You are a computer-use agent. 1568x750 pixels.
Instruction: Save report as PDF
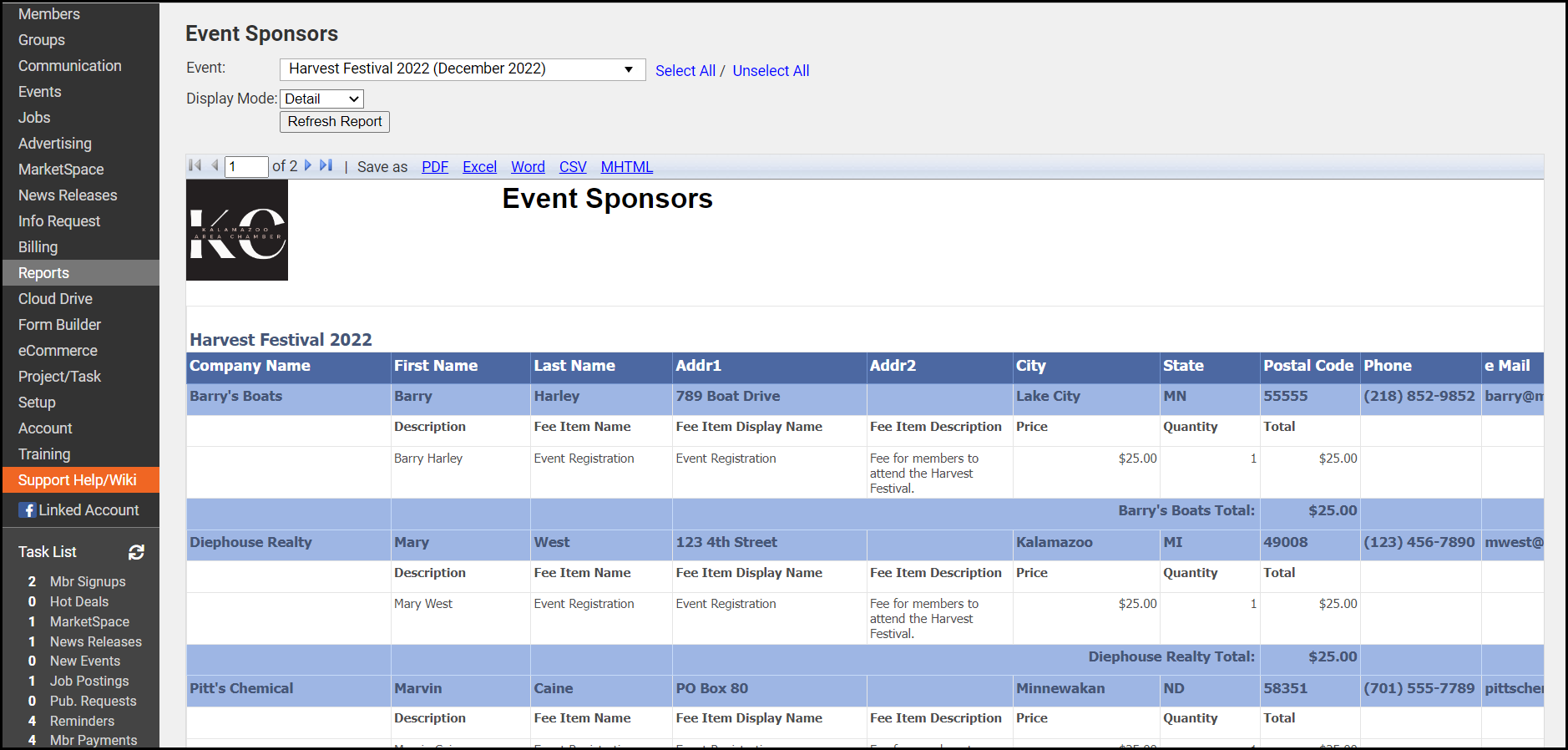tap(435, 167)
